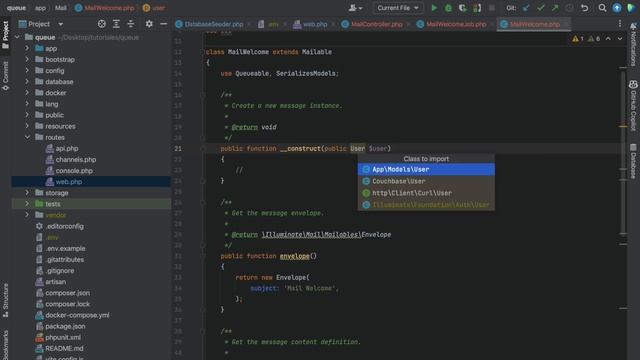Screen dimensions: 640x360
Task: Switch to MailController.php tab
Action: click(376, 24)
